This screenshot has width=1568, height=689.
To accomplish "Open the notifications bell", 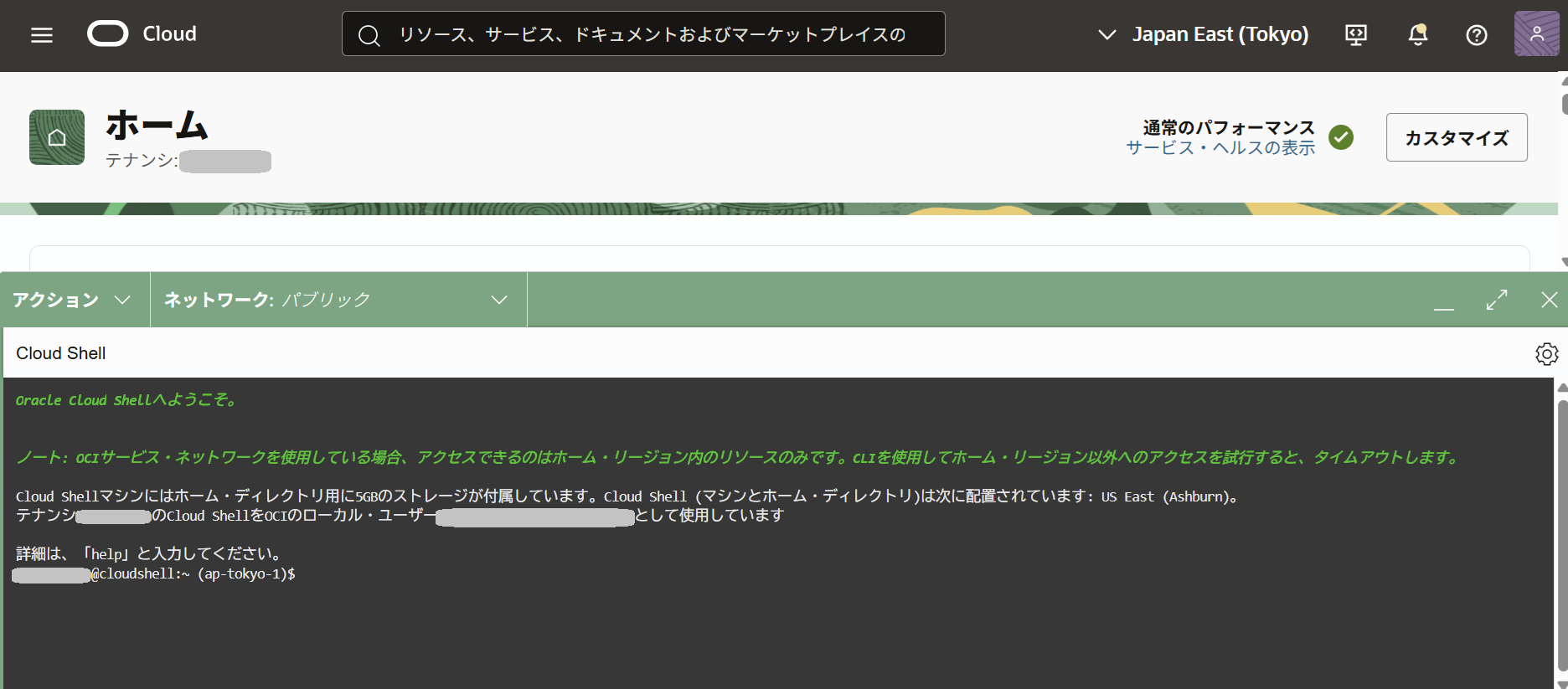I will click(x=1417, y=34).
